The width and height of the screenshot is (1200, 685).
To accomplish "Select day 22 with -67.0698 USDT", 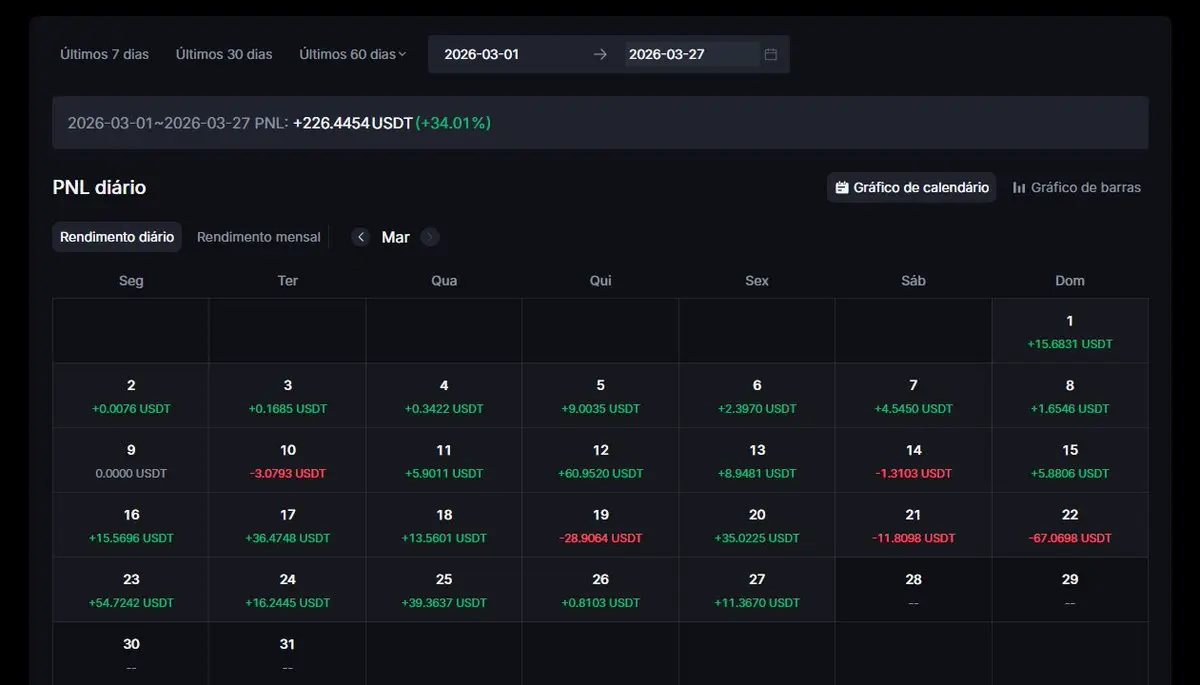I will (x=1069, y=525).
